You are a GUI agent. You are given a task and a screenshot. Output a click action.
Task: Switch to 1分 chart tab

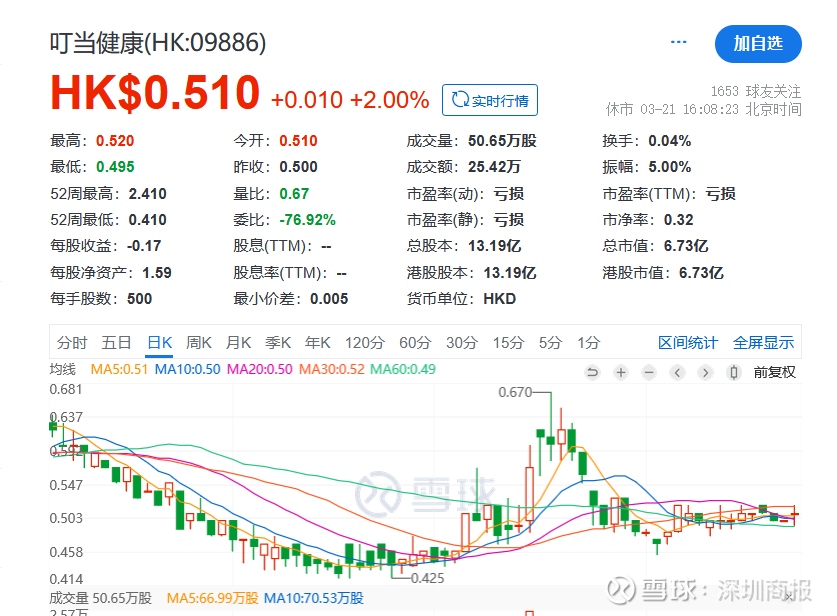click(x=589, y=342)
